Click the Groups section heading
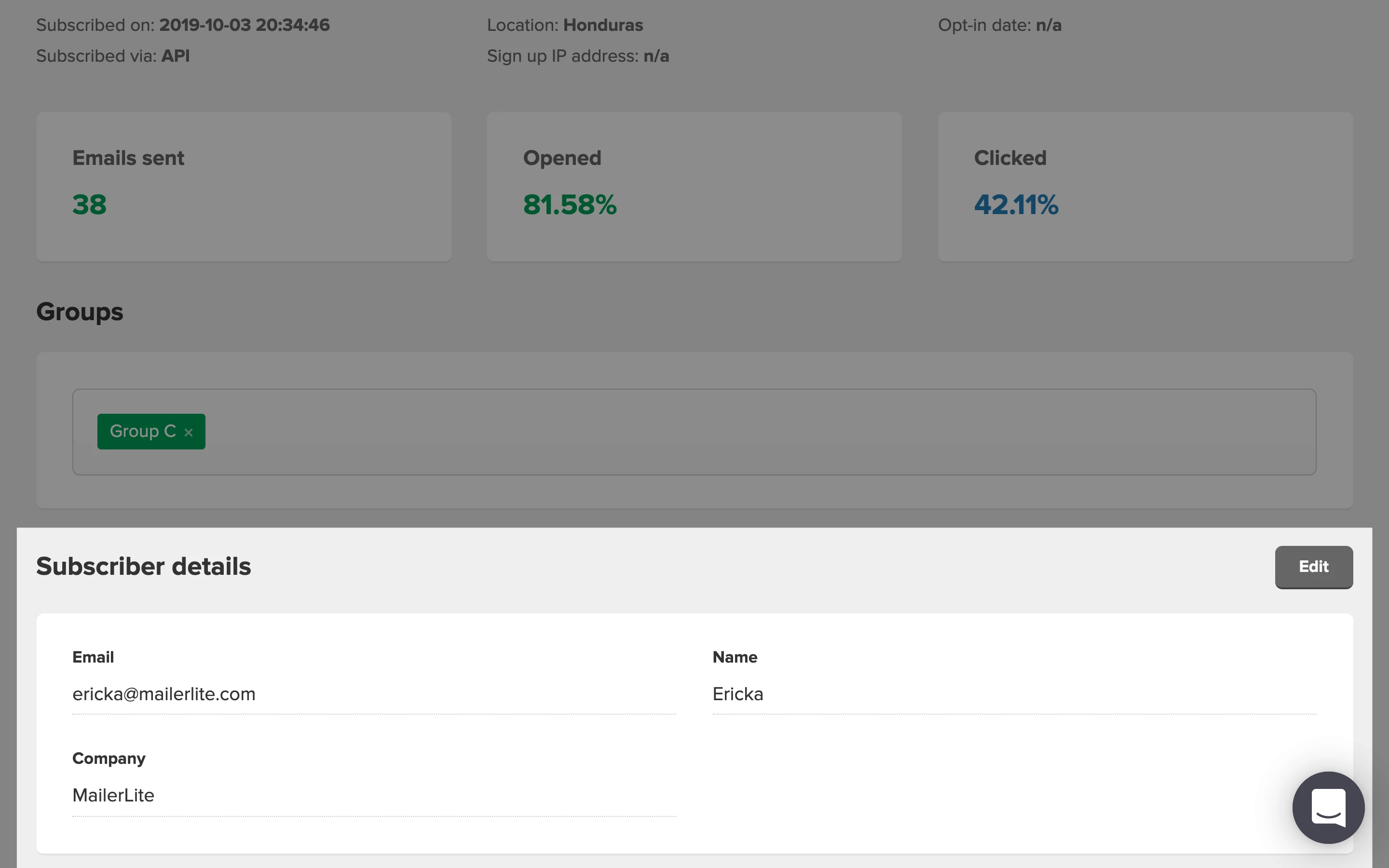The width and height of the screenshot is (1389, 868). pos(79,312)
